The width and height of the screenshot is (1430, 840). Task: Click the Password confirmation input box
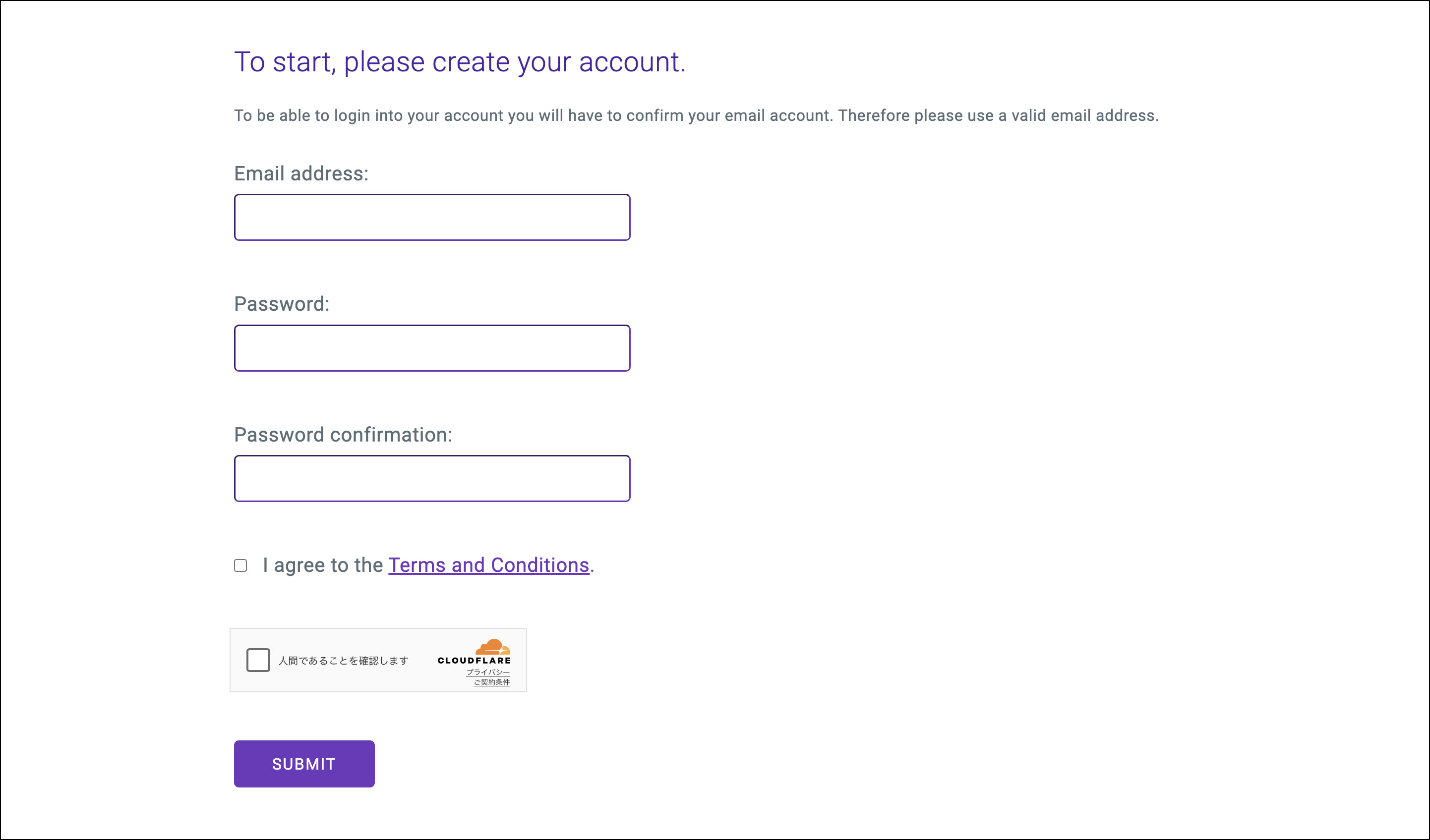coord(432,478)
